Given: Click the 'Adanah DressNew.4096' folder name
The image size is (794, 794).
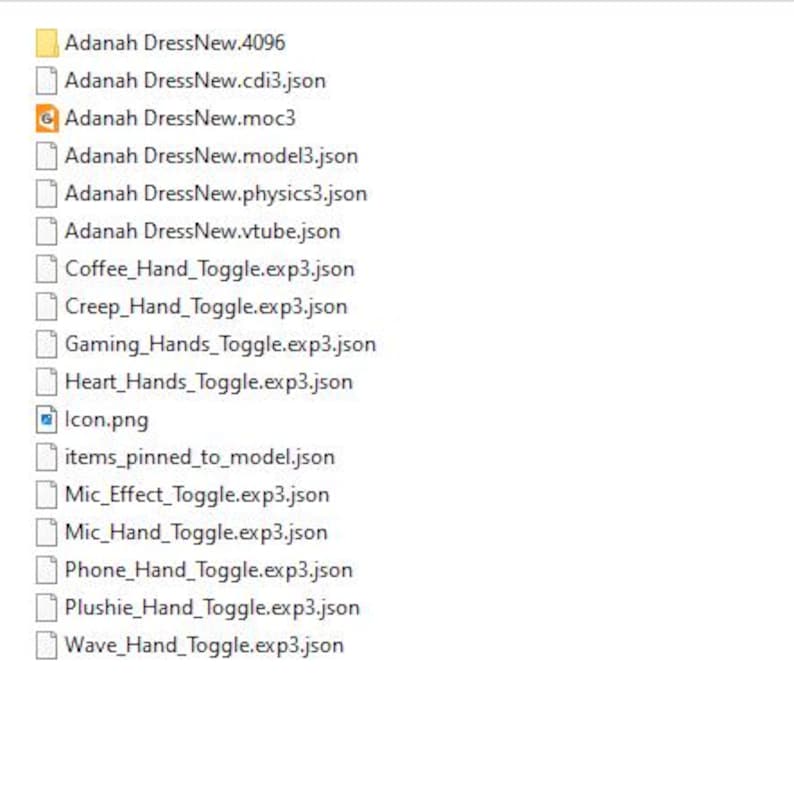Looking at the screenshot, I should [175, 43].
